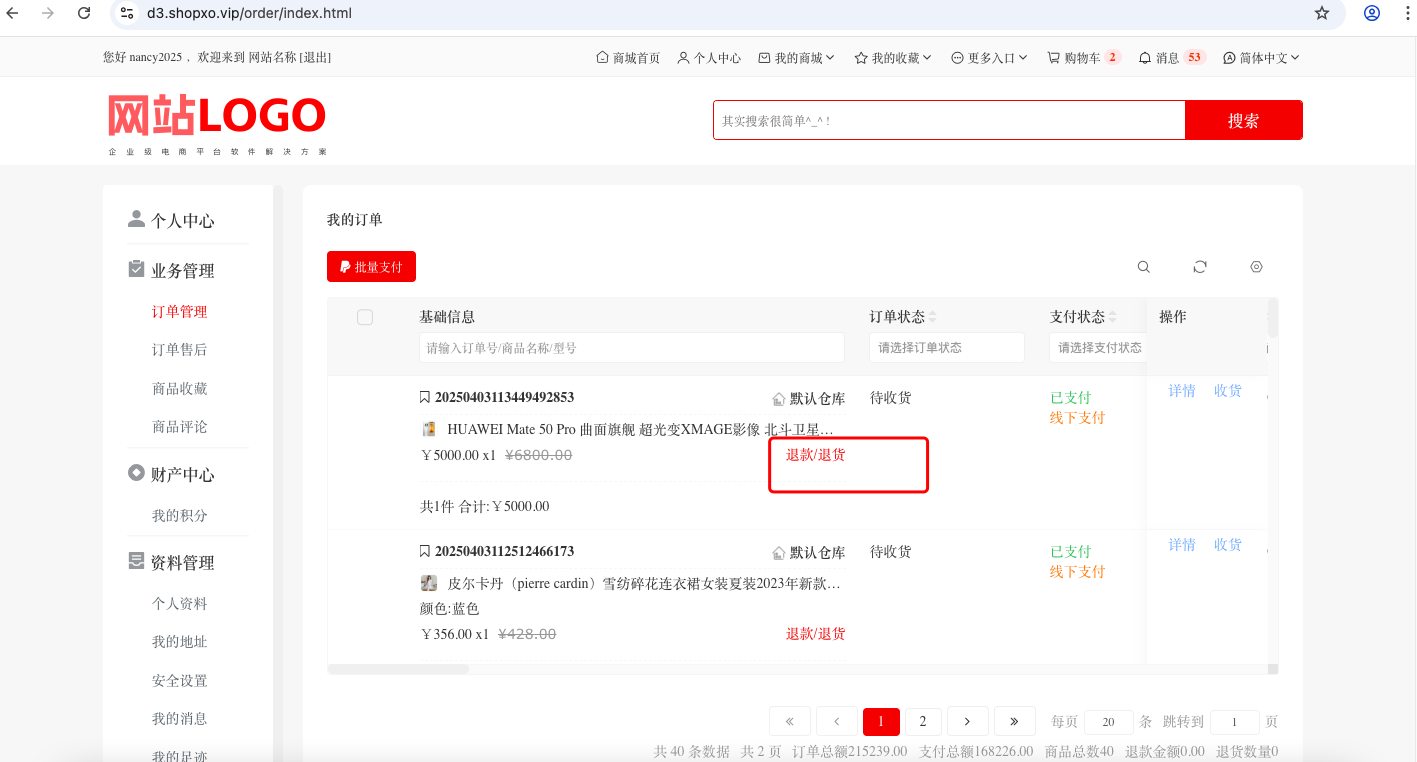Viewport: 1417px width, 762px height.
Task: Sort by 订单状态 column sort icon
Action: [933, 317]
